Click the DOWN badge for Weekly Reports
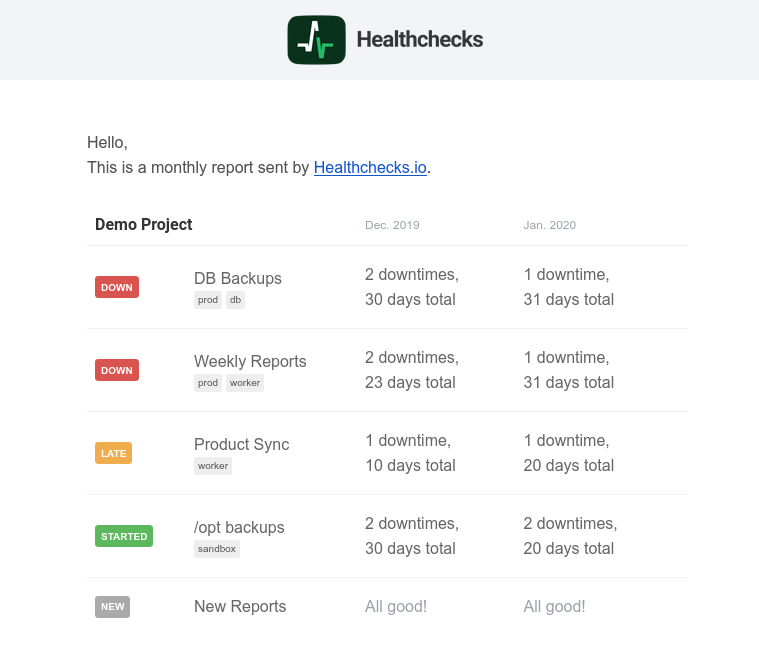Viewport: 759px width, 664px height. [x=117, y=370]
